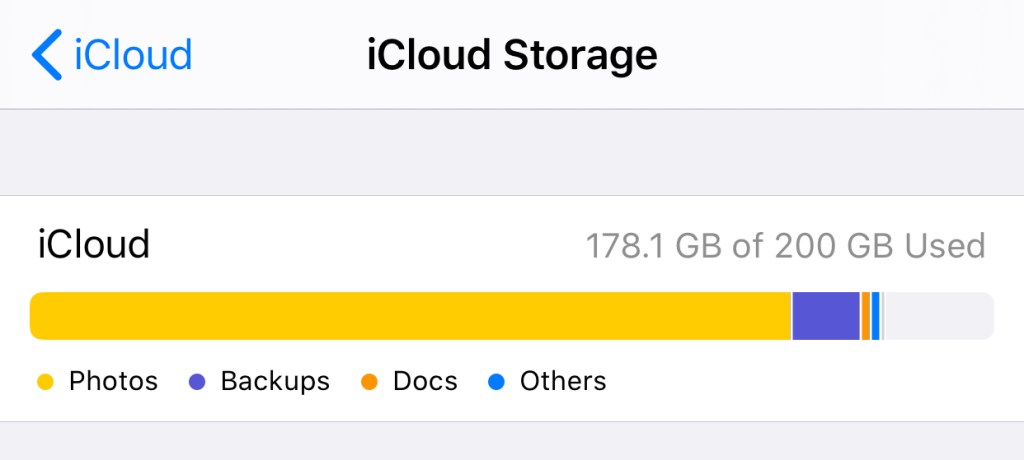The image size is (1024, 460).
Task: Tap the empty gray area above storage card
Action: click(512, 152)
